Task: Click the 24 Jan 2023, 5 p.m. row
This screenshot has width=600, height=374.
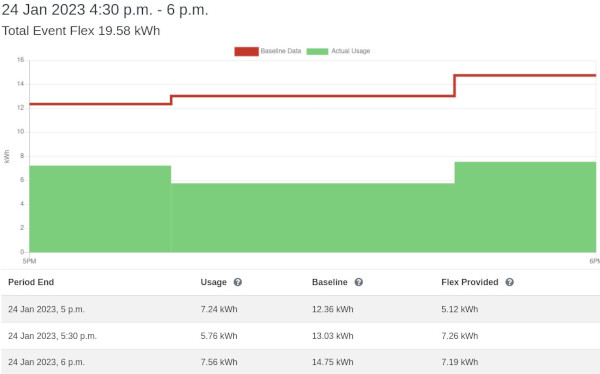Action: 300,309
